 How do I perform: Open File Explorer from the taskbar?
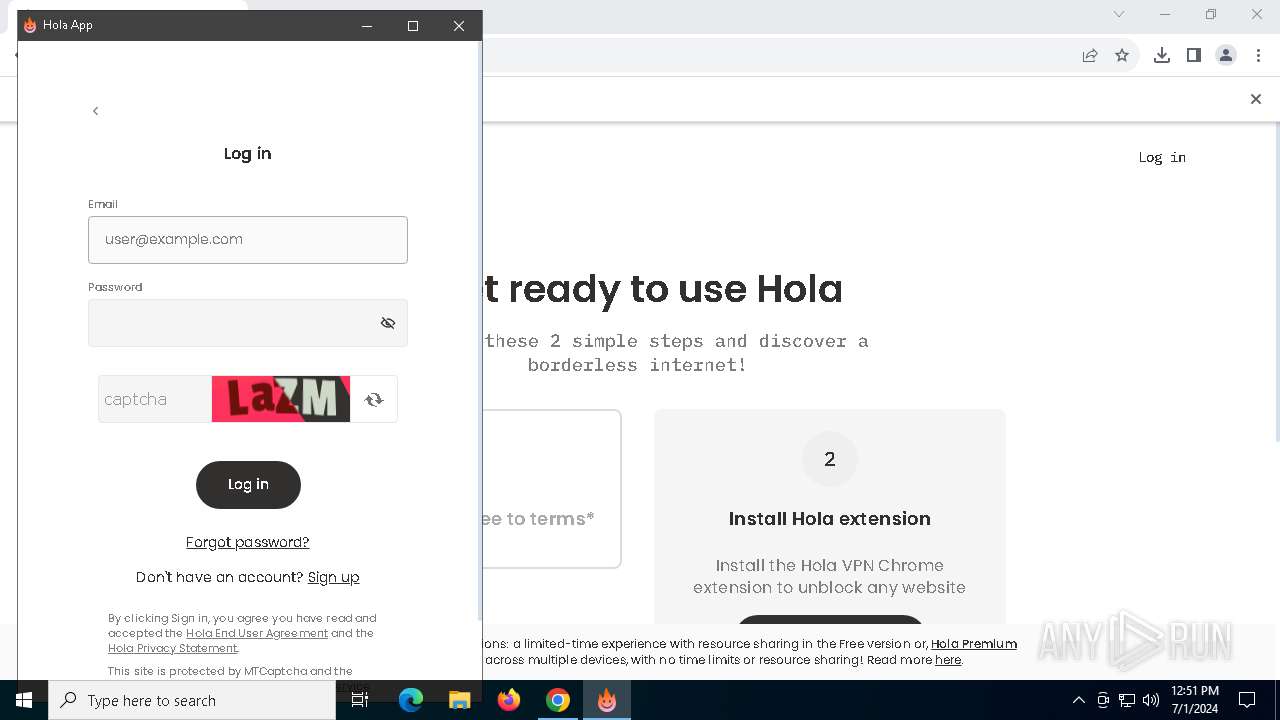pyautogui.click(x=460, y=700)
